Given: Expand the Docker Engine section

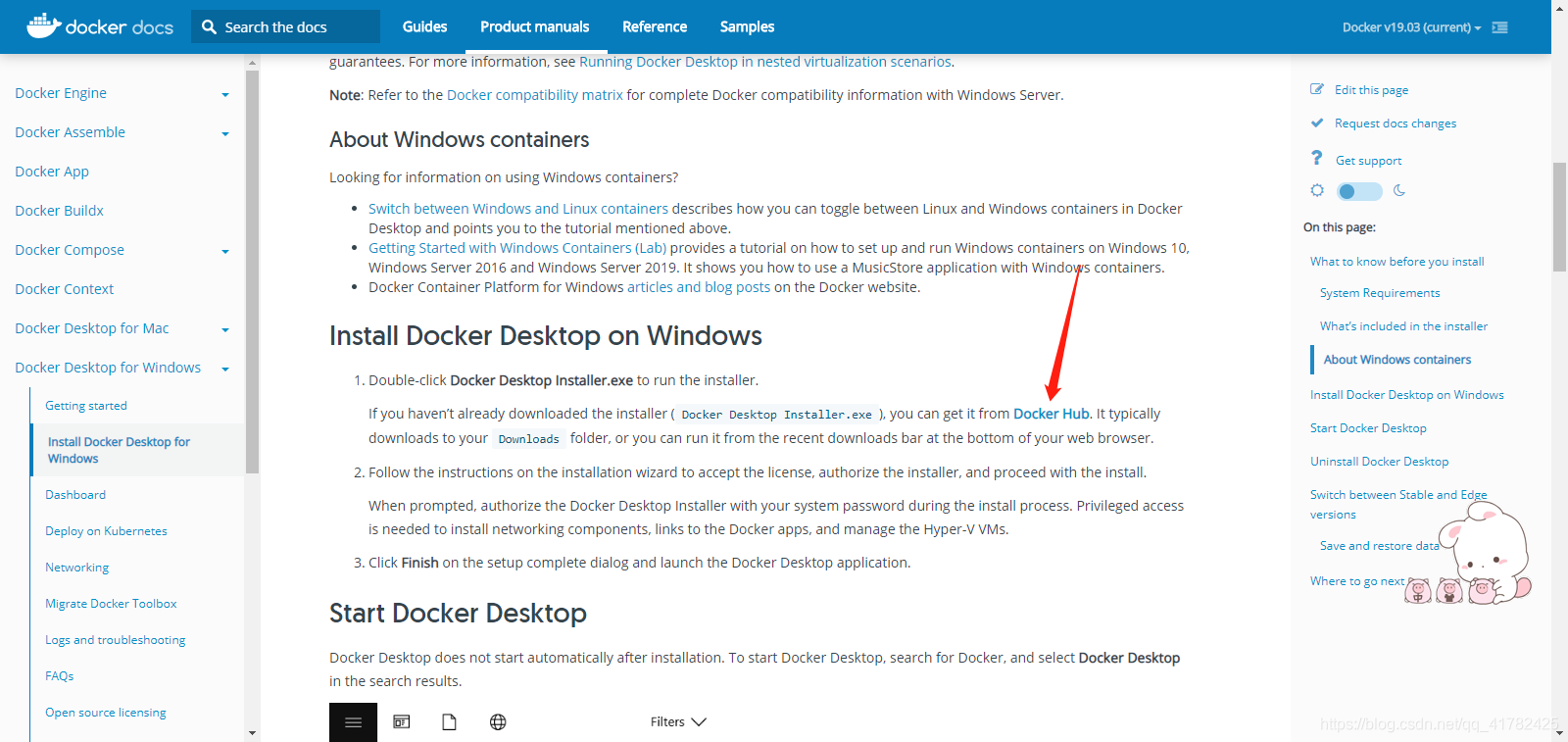Looking at the screenshot, I should coord(225,95).
